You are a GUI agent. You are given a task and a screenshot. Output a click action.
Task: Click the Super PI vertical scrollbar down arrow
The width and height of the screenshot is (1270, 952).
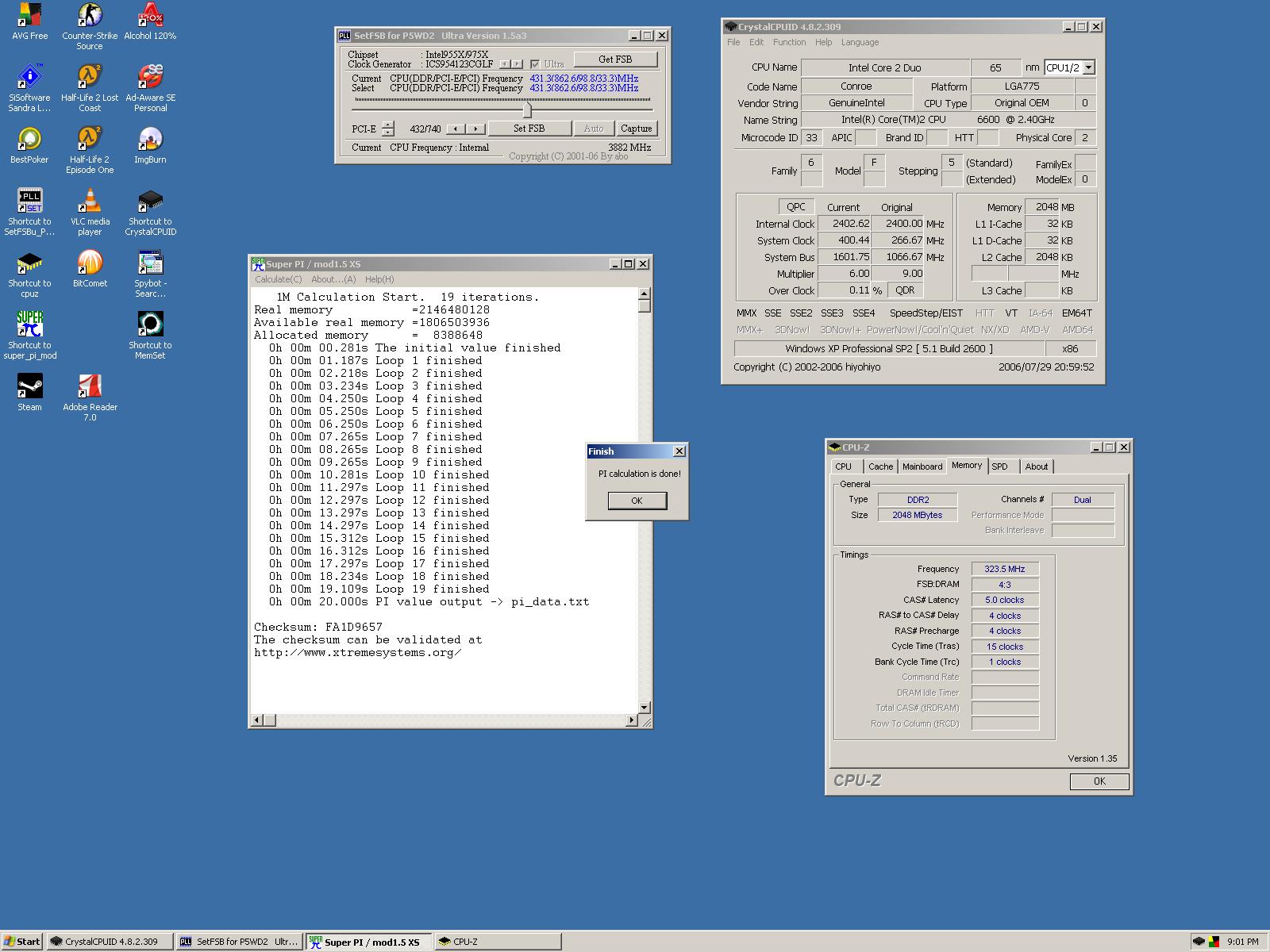click(x=645, y=708)
